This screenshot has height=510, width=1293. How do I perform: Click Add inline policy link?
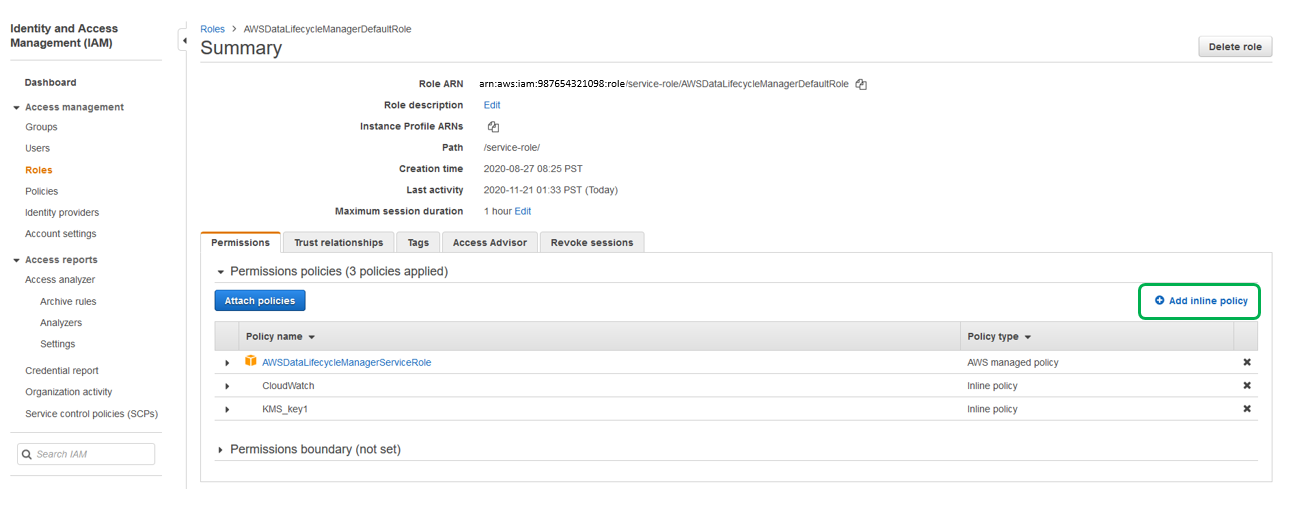[x=1201, y=301]
